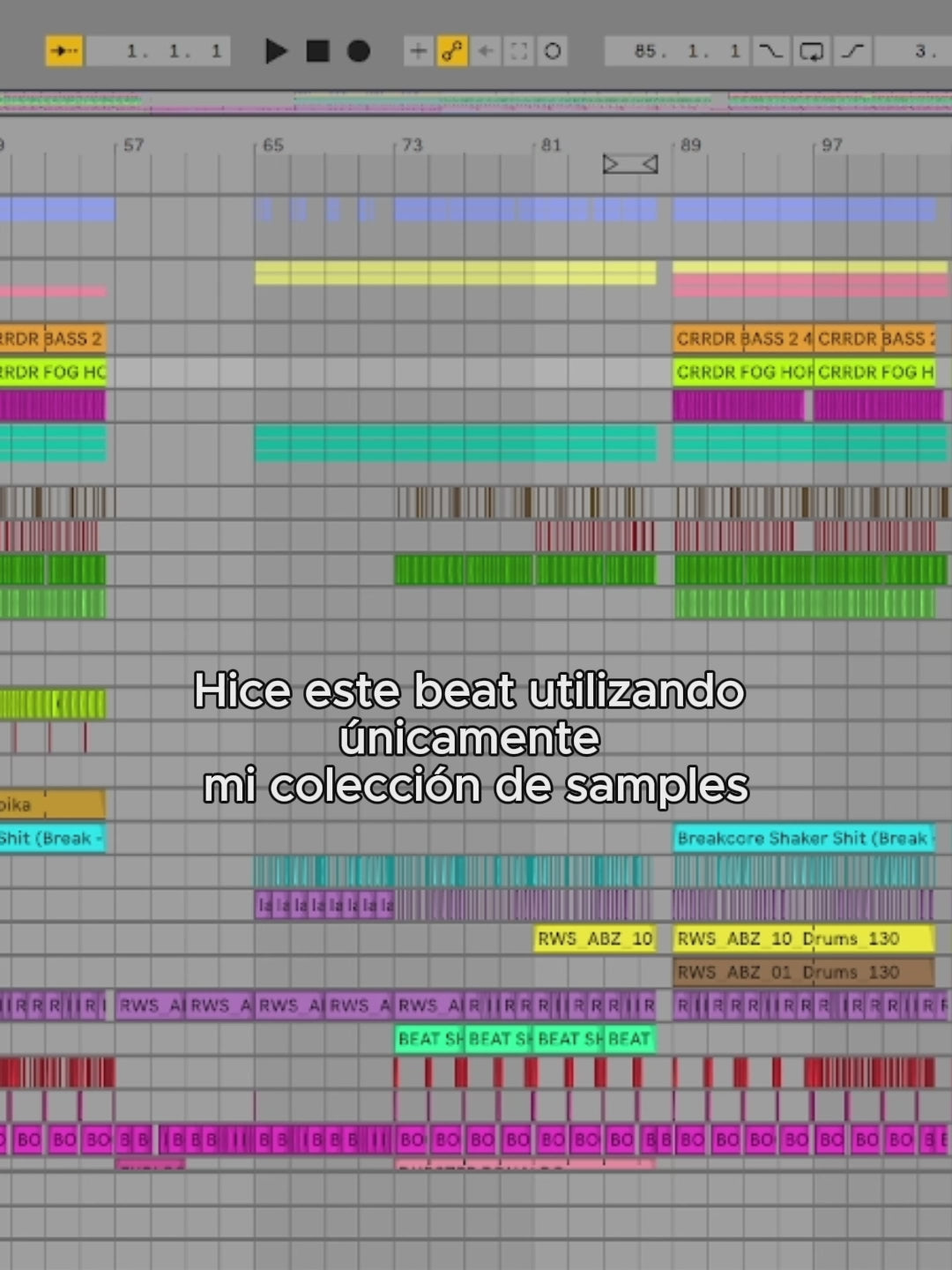The height and width of the screenshot is (1270, 952).
Task: Select the first BO clip at bar 73
Action: tap(412, 1139)
